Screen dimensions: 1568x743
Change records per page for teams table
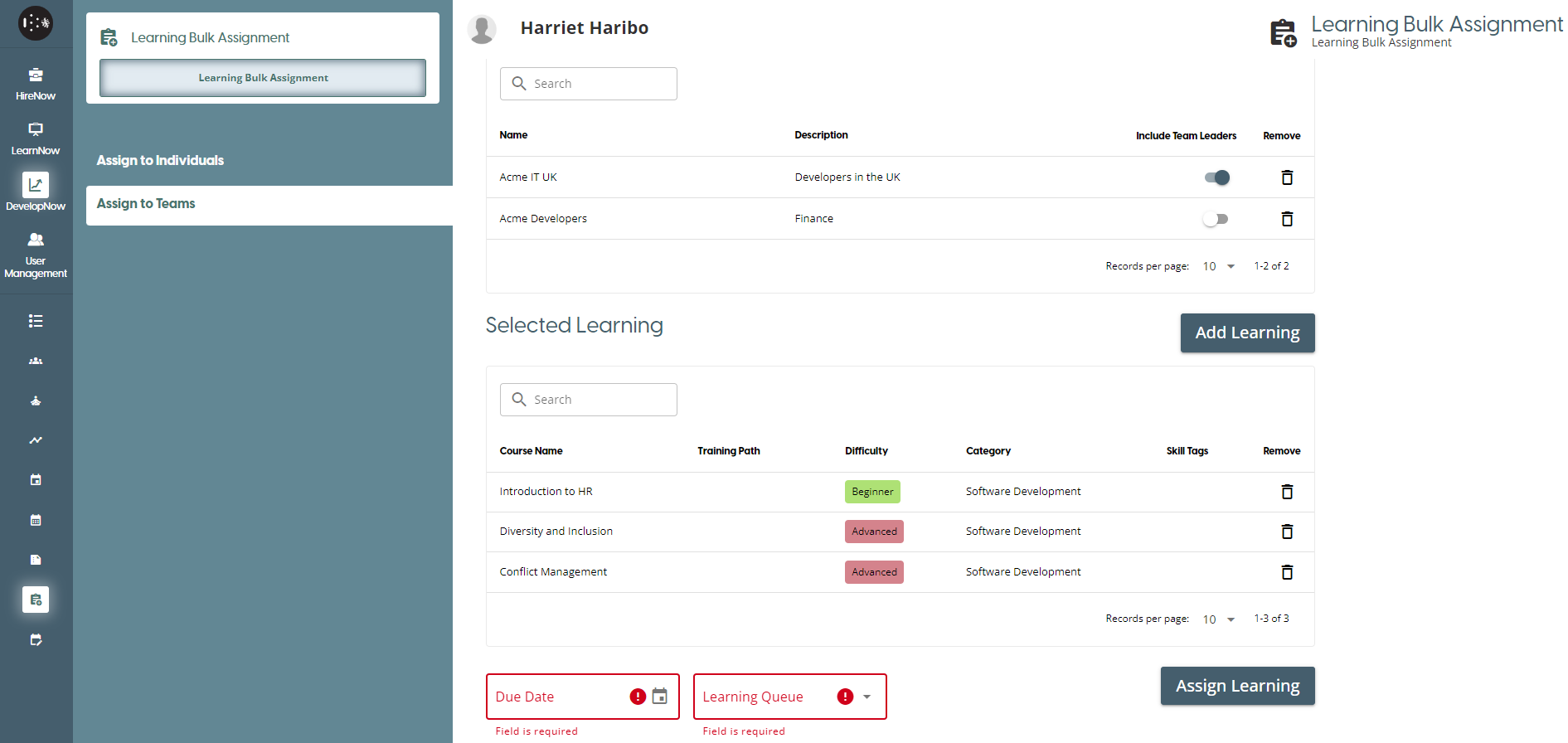tap(1218, 266)
